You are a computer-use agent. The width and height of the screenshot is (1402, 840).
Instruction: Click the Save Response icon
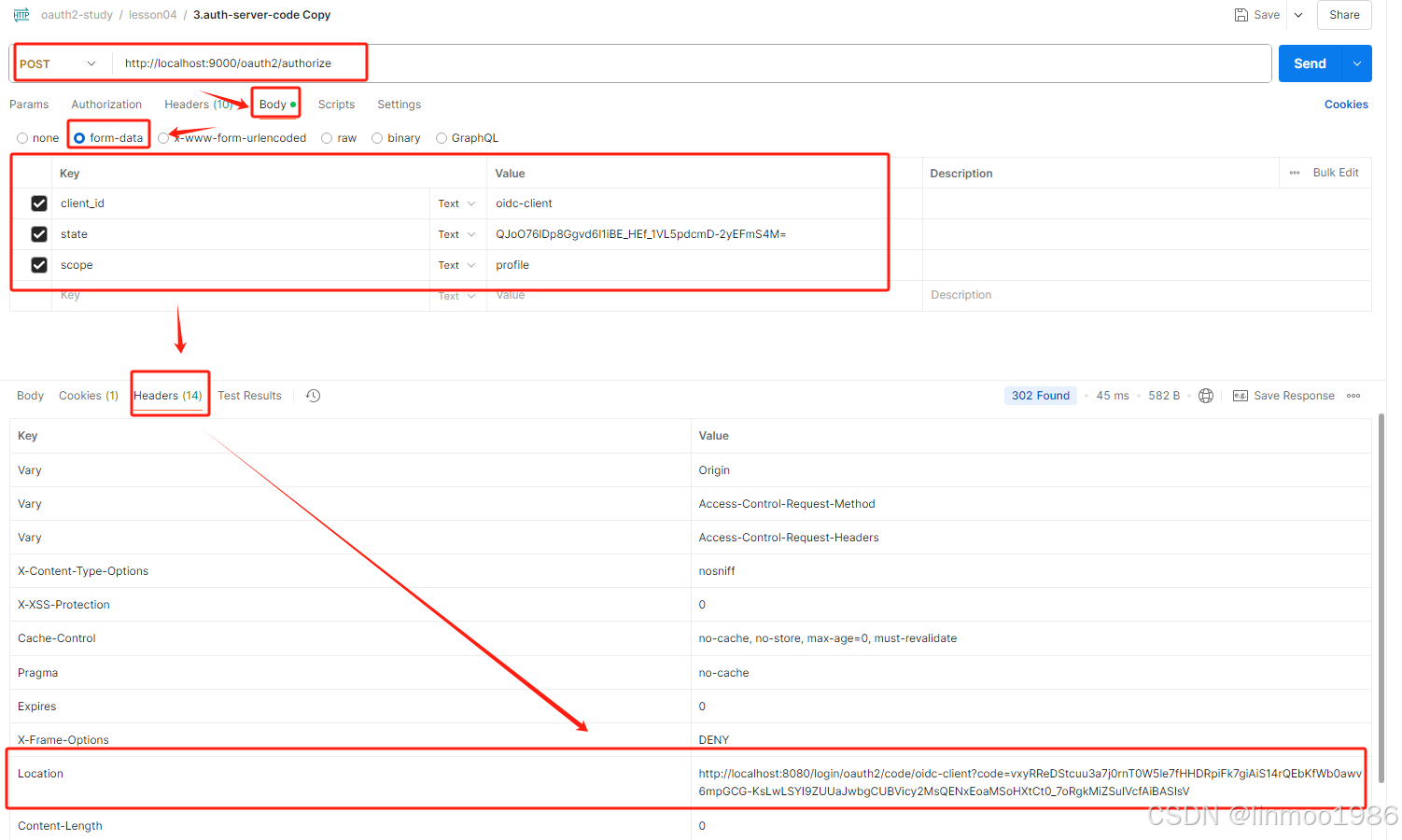[1241, 396]
